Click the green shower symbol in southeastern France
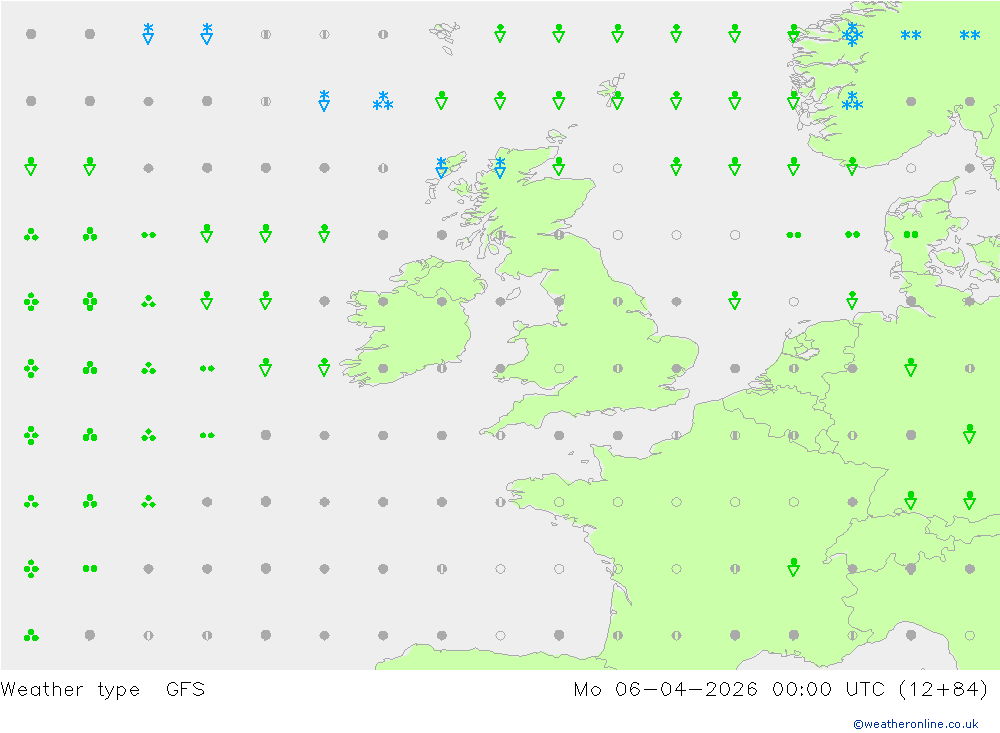 point(793,567)
